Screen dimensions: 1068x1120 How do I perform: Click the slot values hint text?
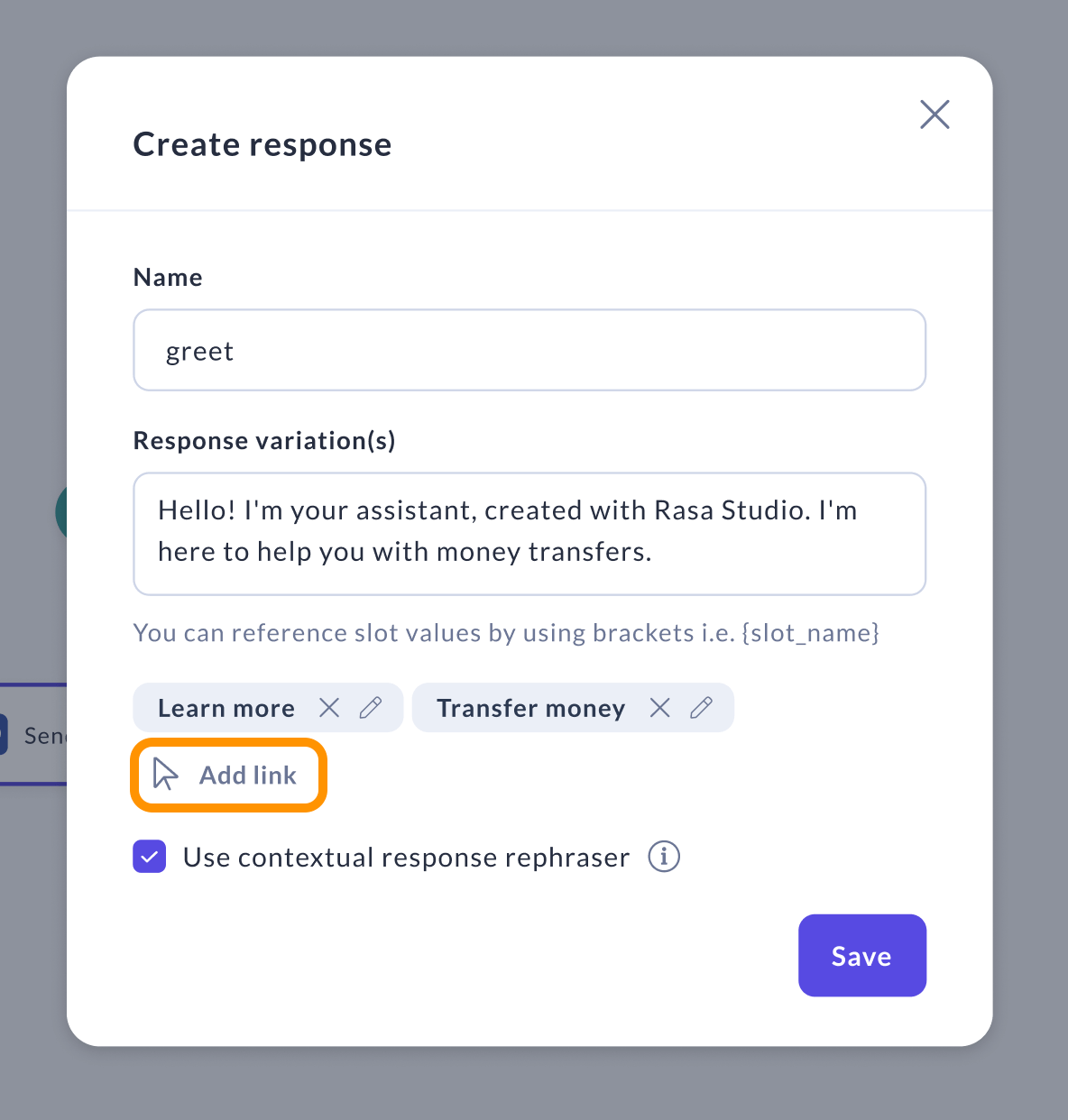click(506, 633)
